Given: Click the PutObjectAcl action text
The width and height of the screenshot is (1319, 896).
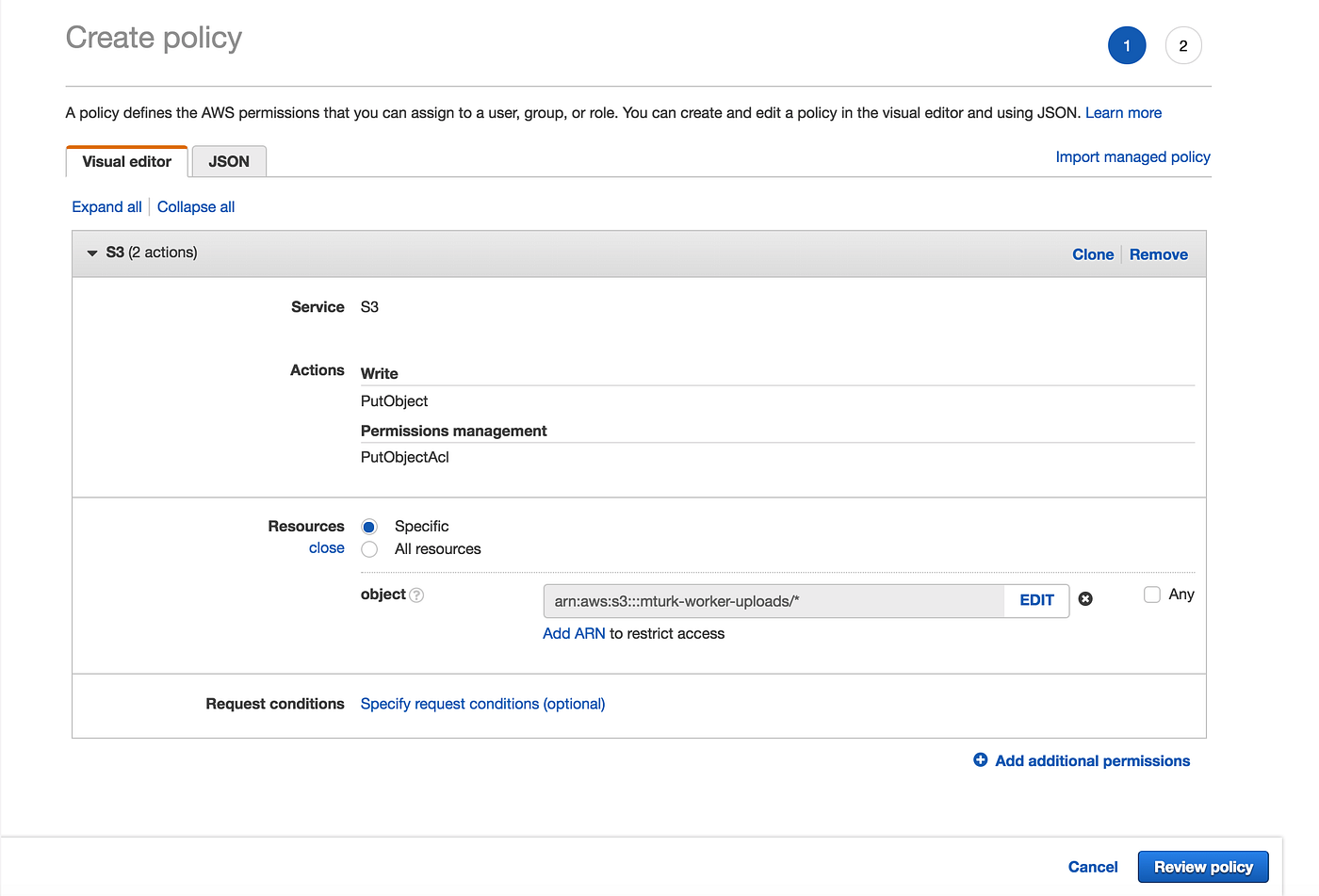Looking at the screenshot, I should (x=405, y=458).
